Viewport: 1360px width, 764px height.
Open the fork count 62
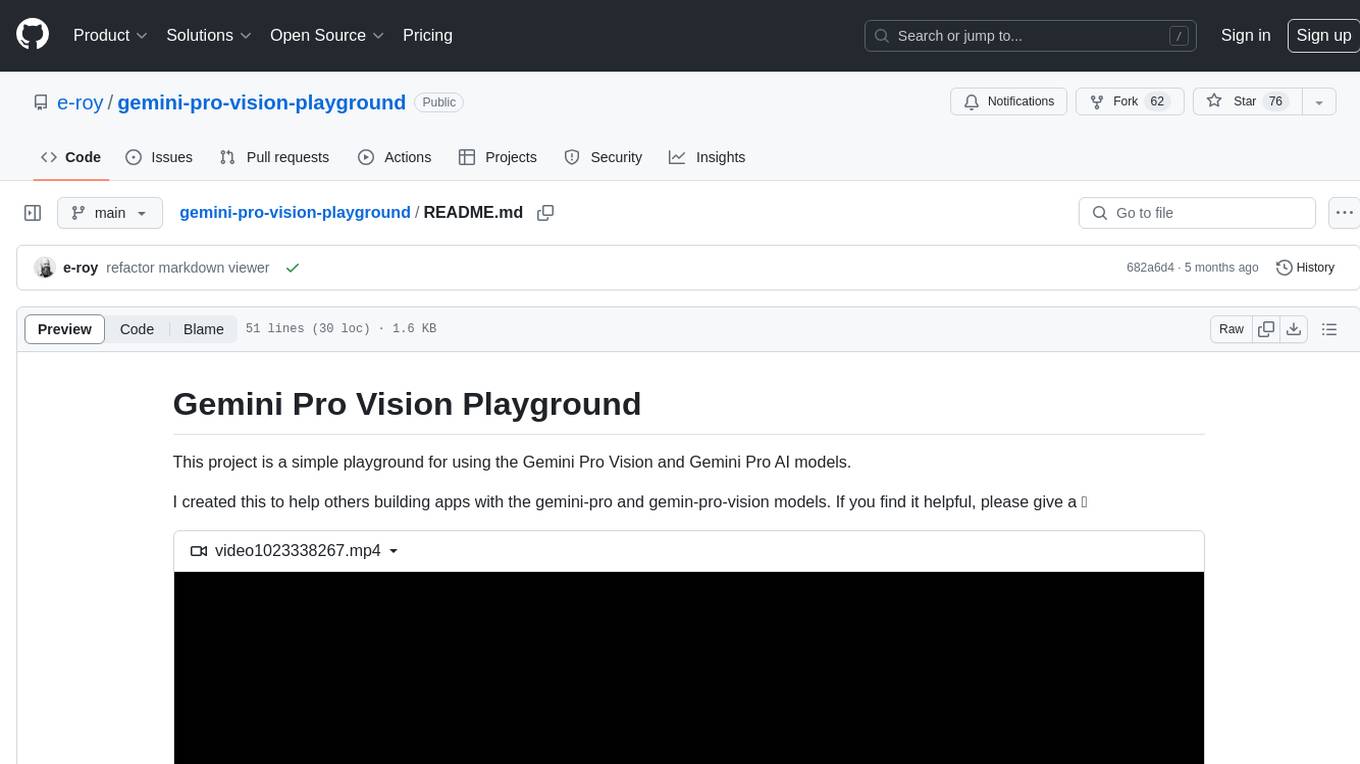point(1157,102)
